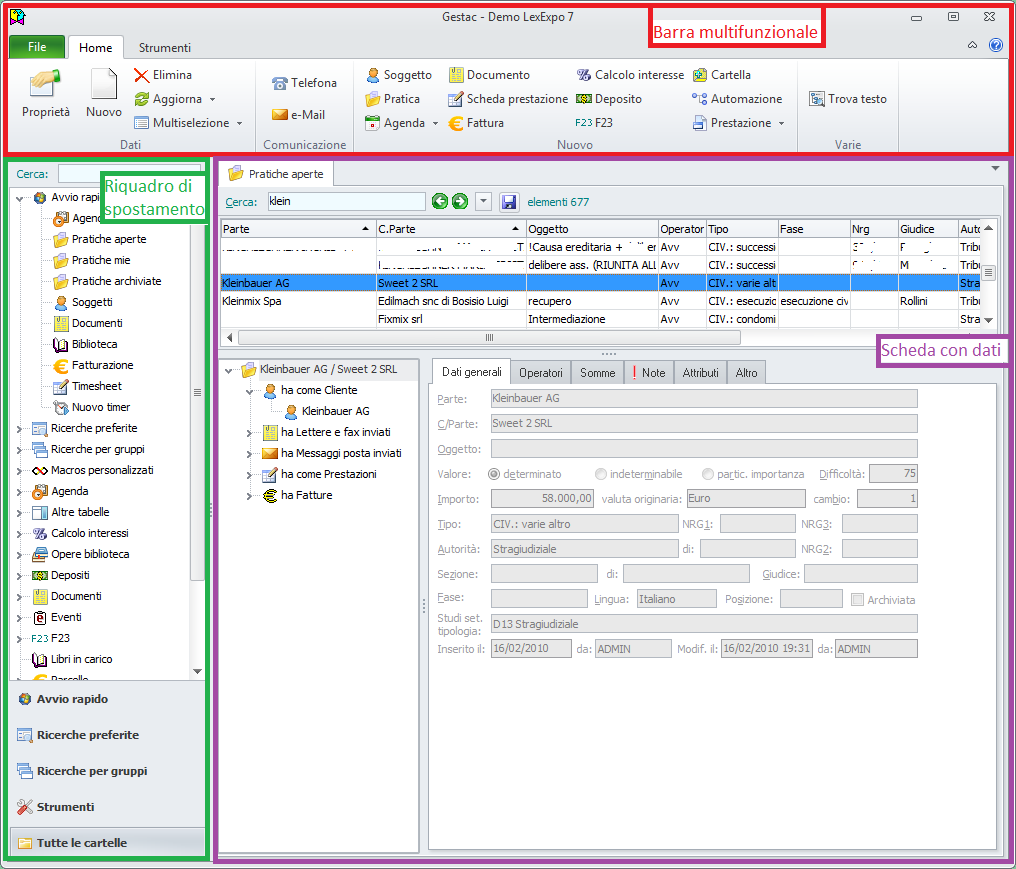Open Biblioteca in the navigation tree
This screenshot has width=1016, height=869.
point(95,344)
